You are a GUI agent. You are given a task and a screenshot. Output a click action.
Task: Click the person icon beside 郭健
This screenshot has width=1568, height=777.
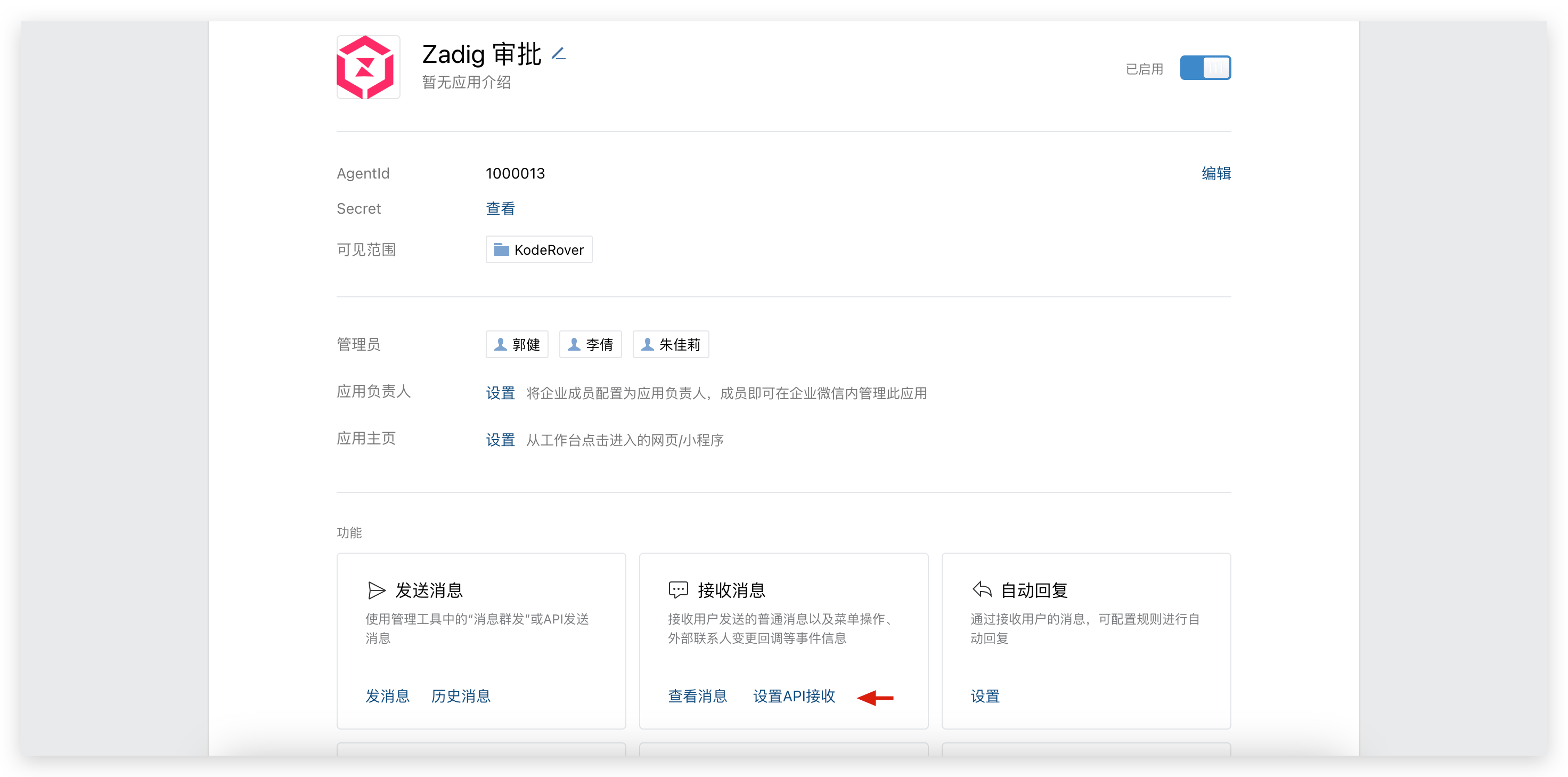pos(500,345)
